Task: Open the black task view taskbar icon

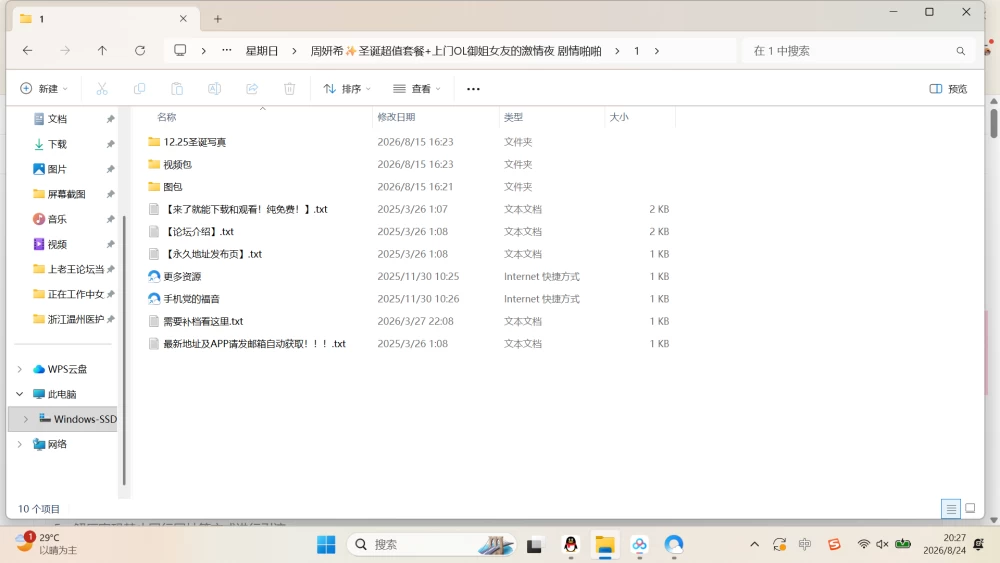Action: point(534,545)
